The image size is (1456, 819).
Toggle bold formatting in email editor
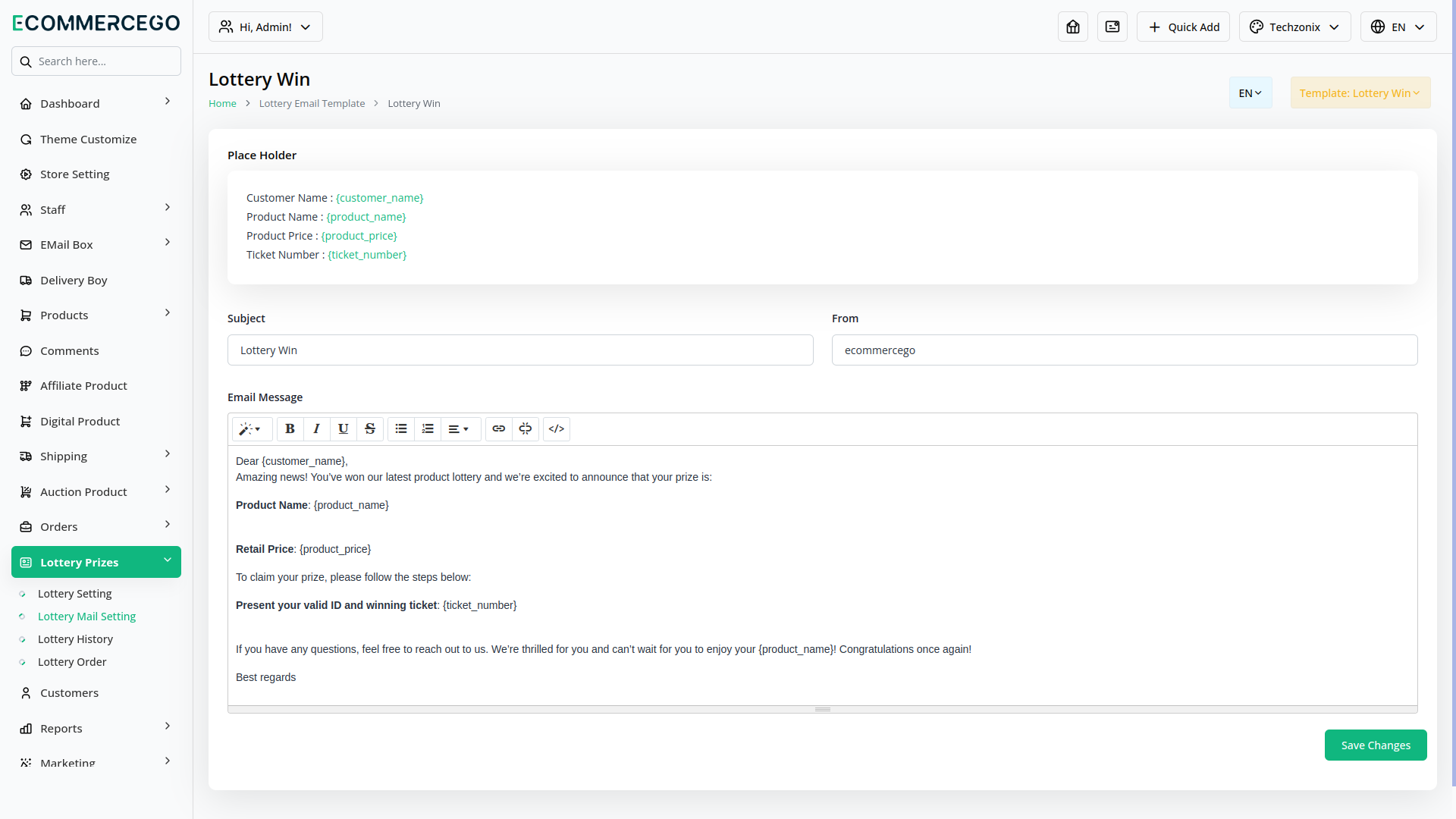pos(290,429)
